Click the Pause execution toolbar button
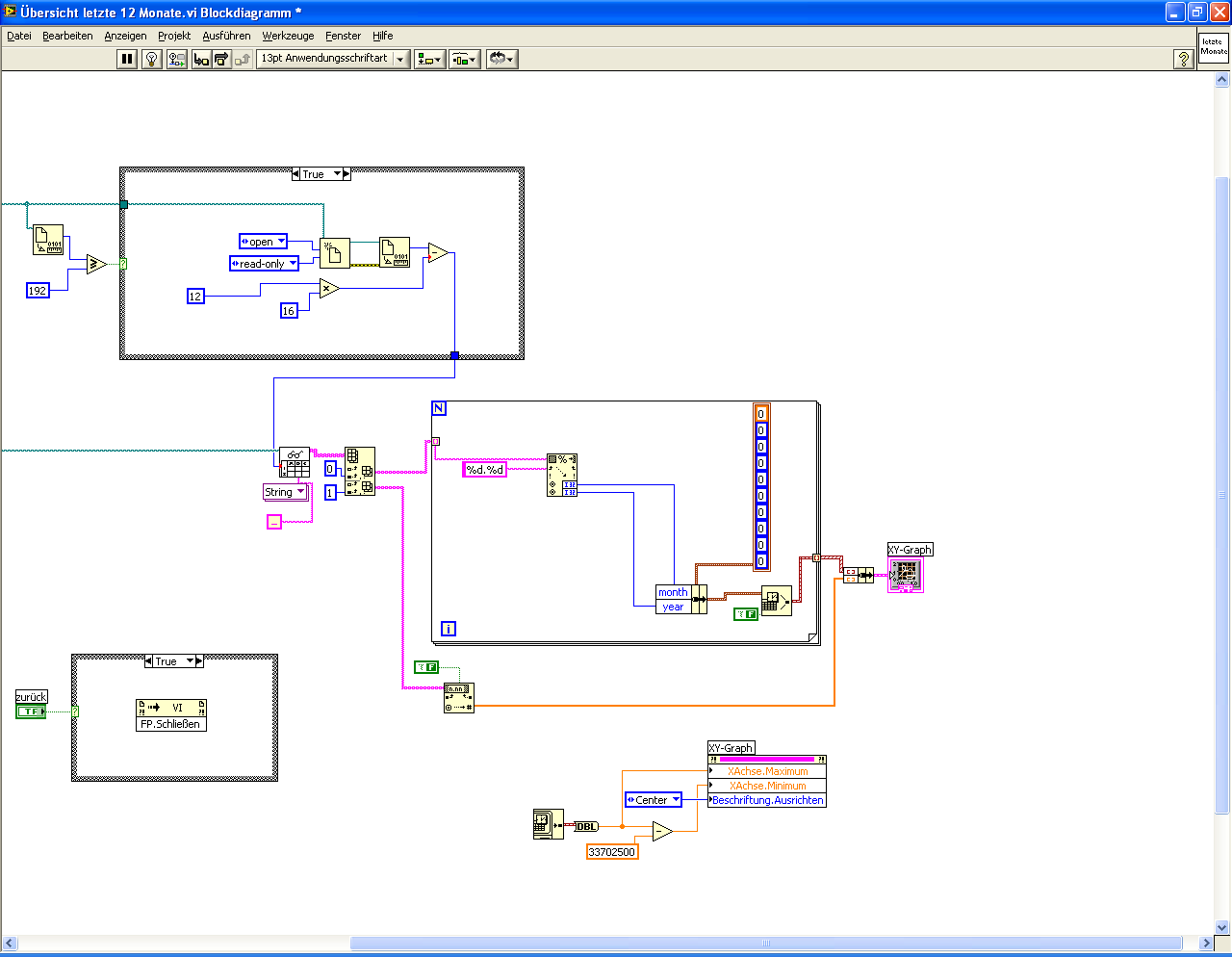This screenshot has height=957, width=1232. tap(127, 59)
